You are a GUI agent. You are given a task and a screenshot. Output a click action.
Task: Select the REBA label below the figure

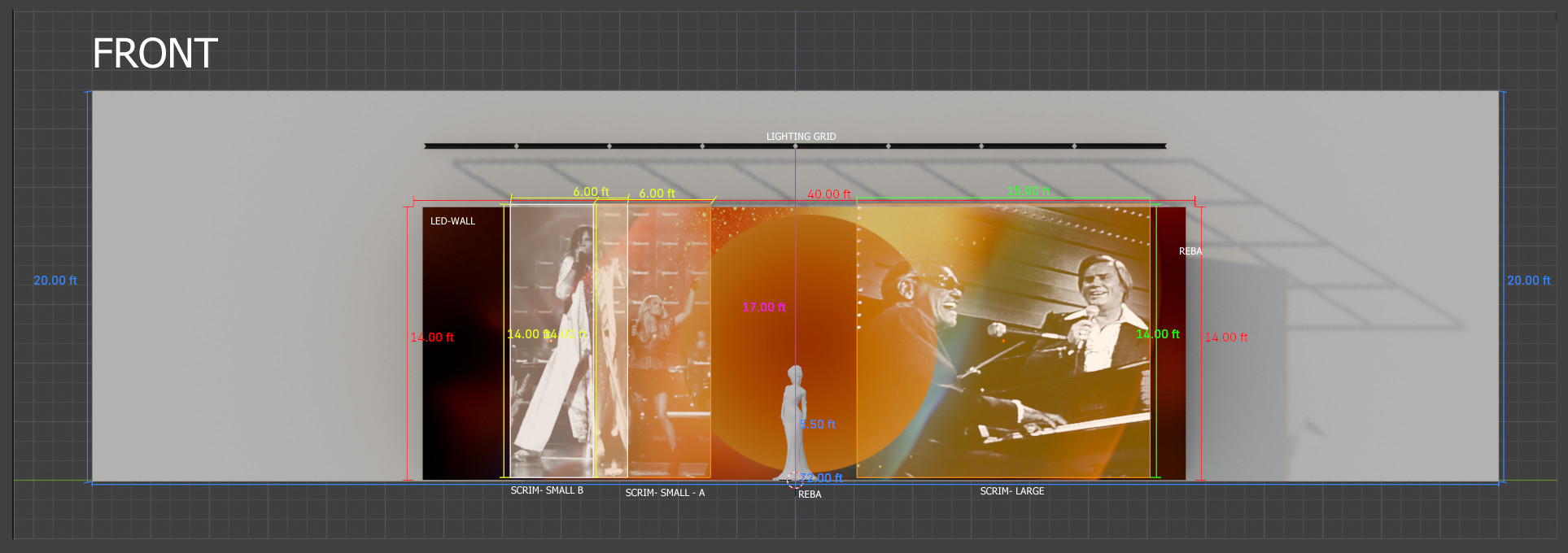coord(810,494)
